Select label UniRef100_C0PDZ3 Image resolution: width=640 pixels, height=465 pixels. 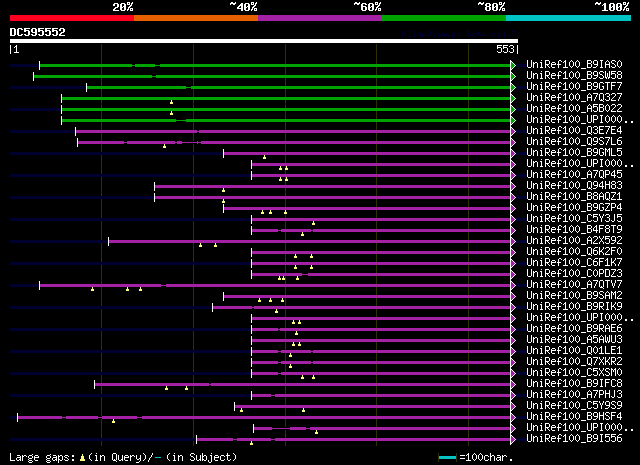pos(574,274)
